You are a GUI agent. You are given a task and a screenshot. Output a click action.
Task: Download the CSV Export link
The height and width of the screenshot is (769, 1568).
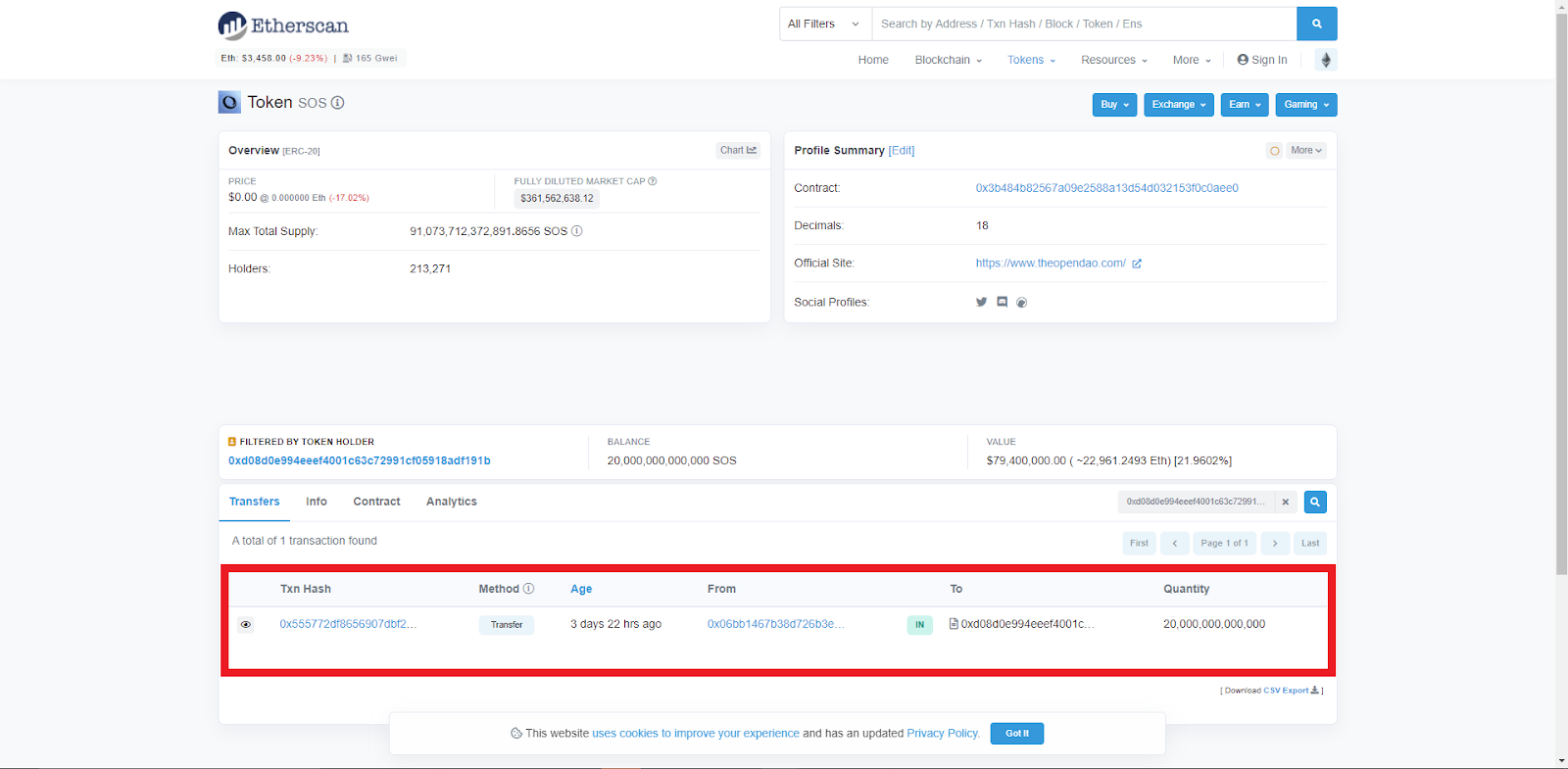coord(1291,691)
